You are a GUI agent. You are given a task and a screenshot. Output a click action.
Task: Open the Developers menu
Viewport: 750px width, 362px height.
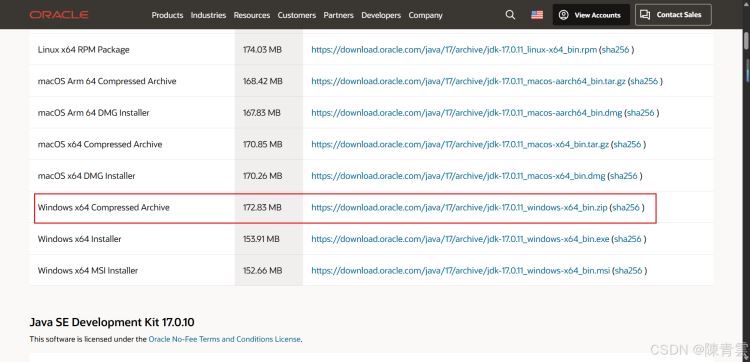coord(381,15)
